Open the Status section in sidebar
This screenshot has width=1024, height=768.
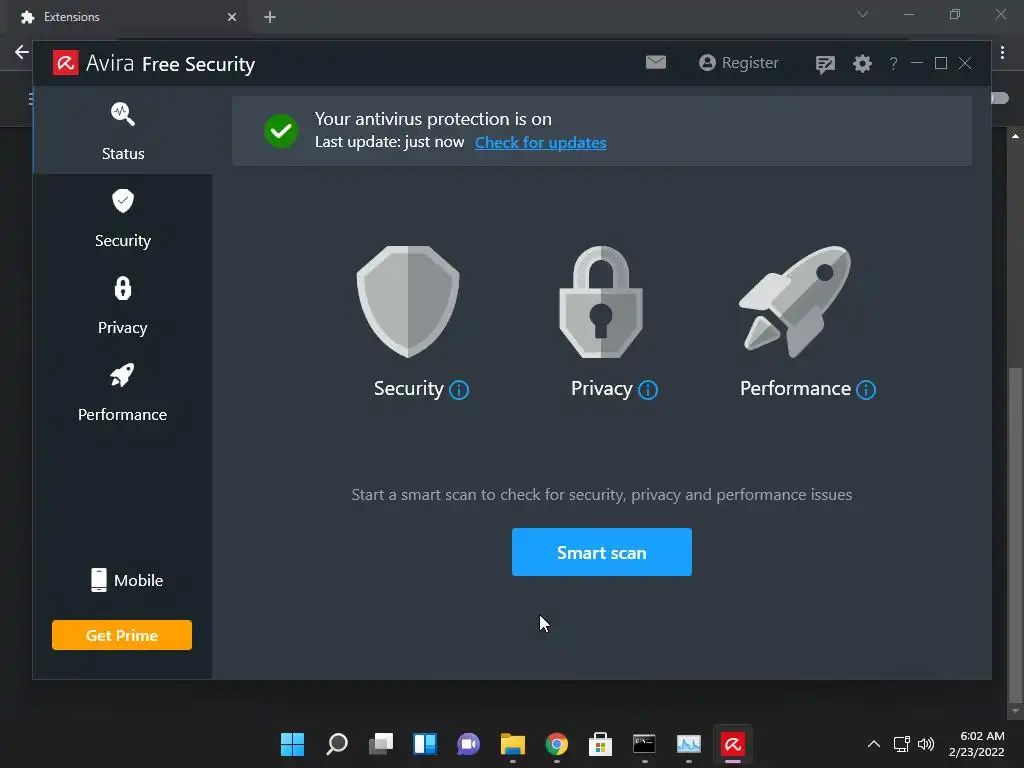123,131
